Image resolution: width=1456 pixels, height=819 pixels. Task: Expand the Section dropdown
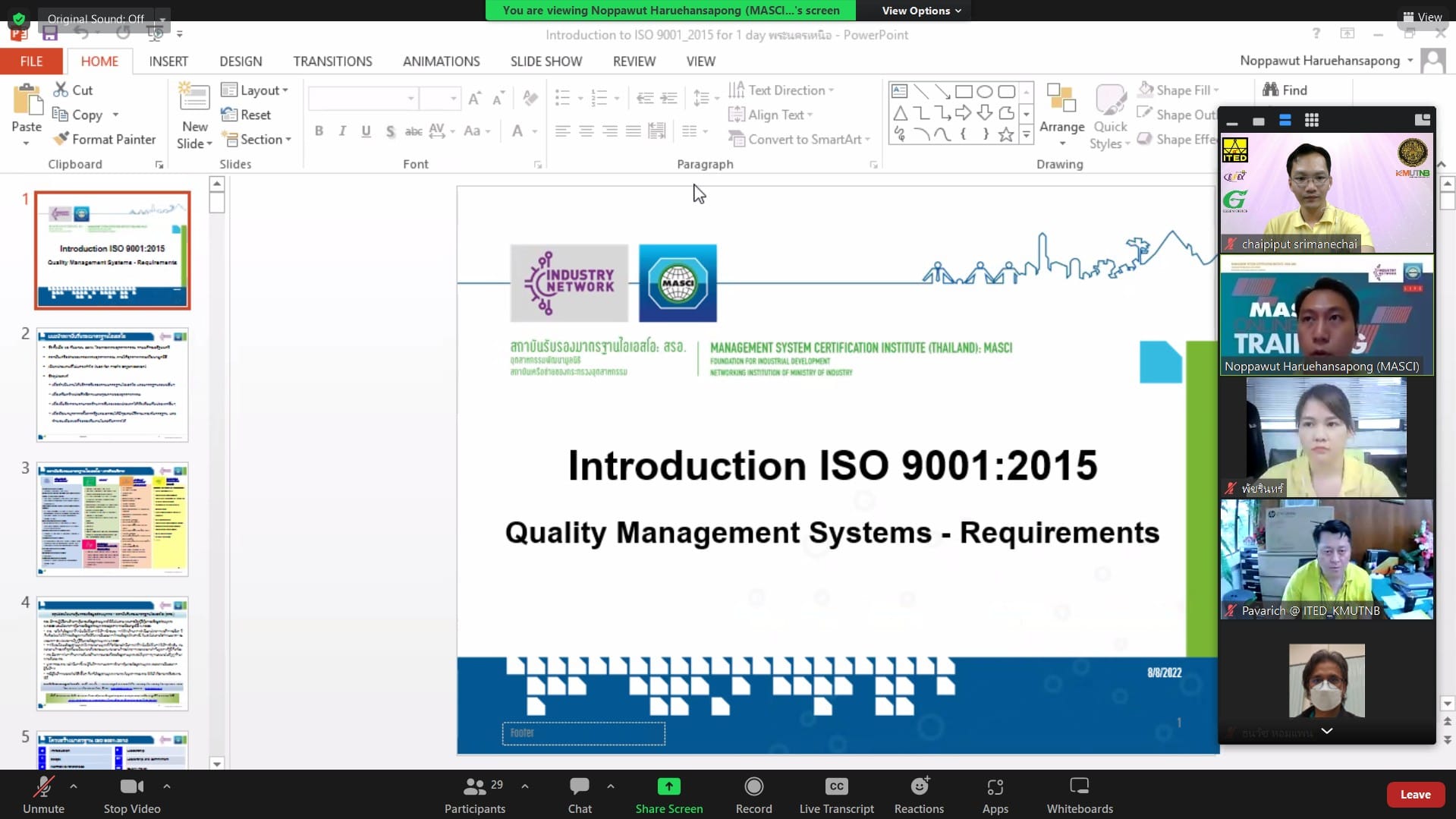[256, 140]
